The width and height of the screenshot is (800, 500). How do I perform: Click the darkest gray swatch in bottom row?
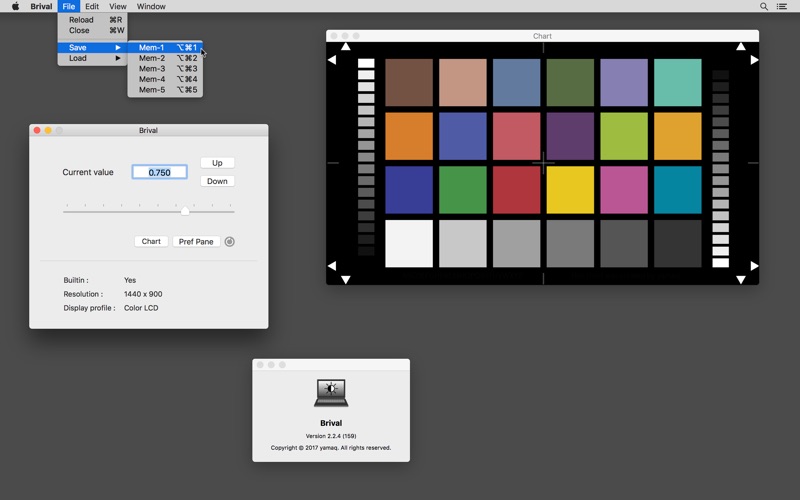[x=678, y=243]
